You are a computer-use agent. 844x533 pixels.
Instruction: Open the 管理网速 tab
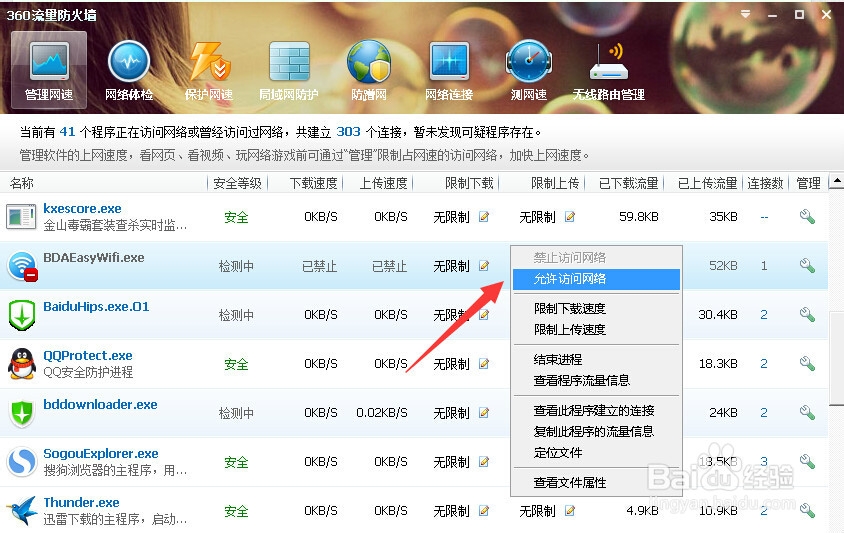tap(48, 70)
